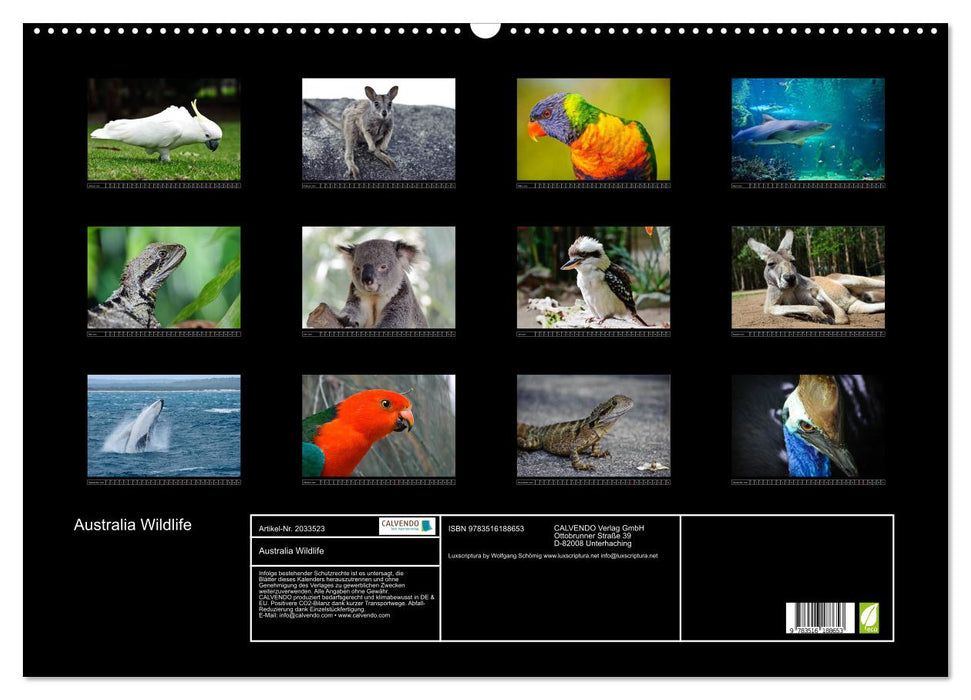Click the blue square in the CALVENDO logo
971x700 pixels.
428,528
